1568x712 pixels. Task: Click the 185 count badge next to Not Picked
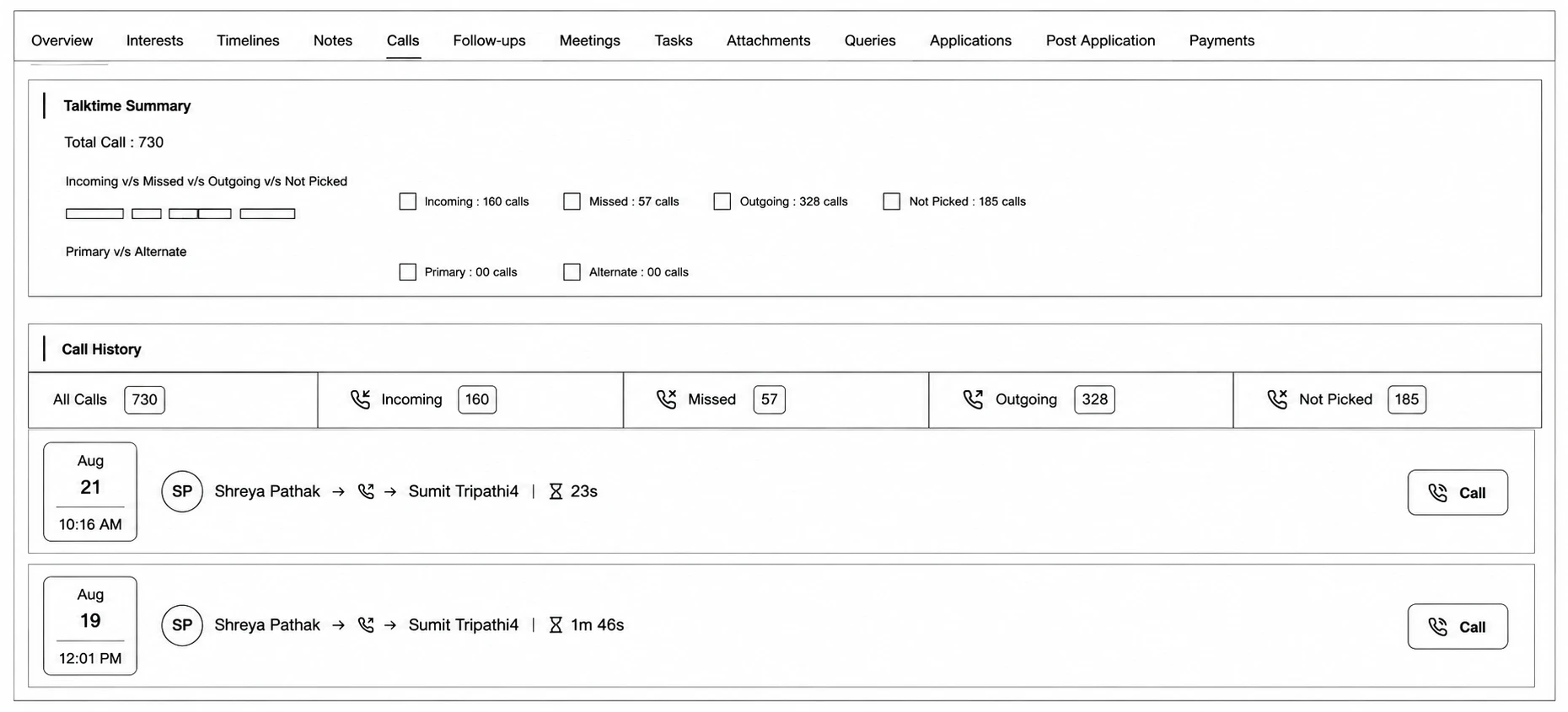[x=1407, y=399]
